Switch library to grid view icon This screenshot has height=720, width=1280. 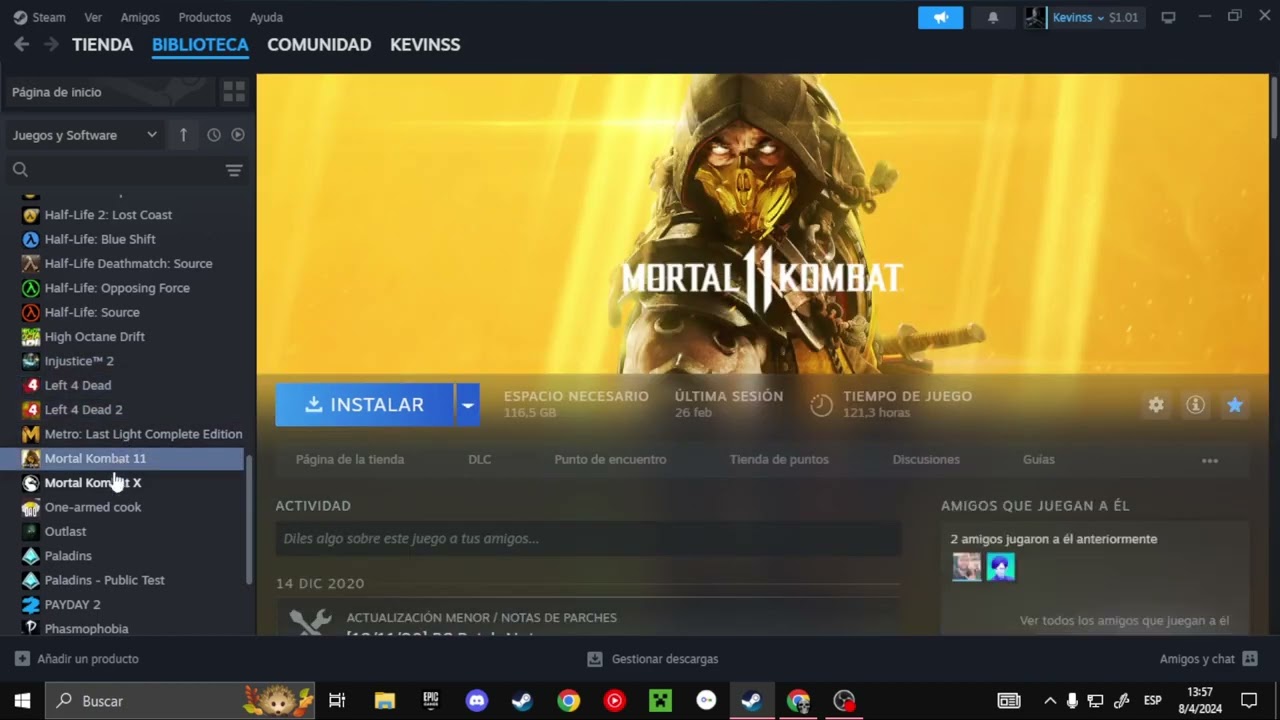coord(234,92)
